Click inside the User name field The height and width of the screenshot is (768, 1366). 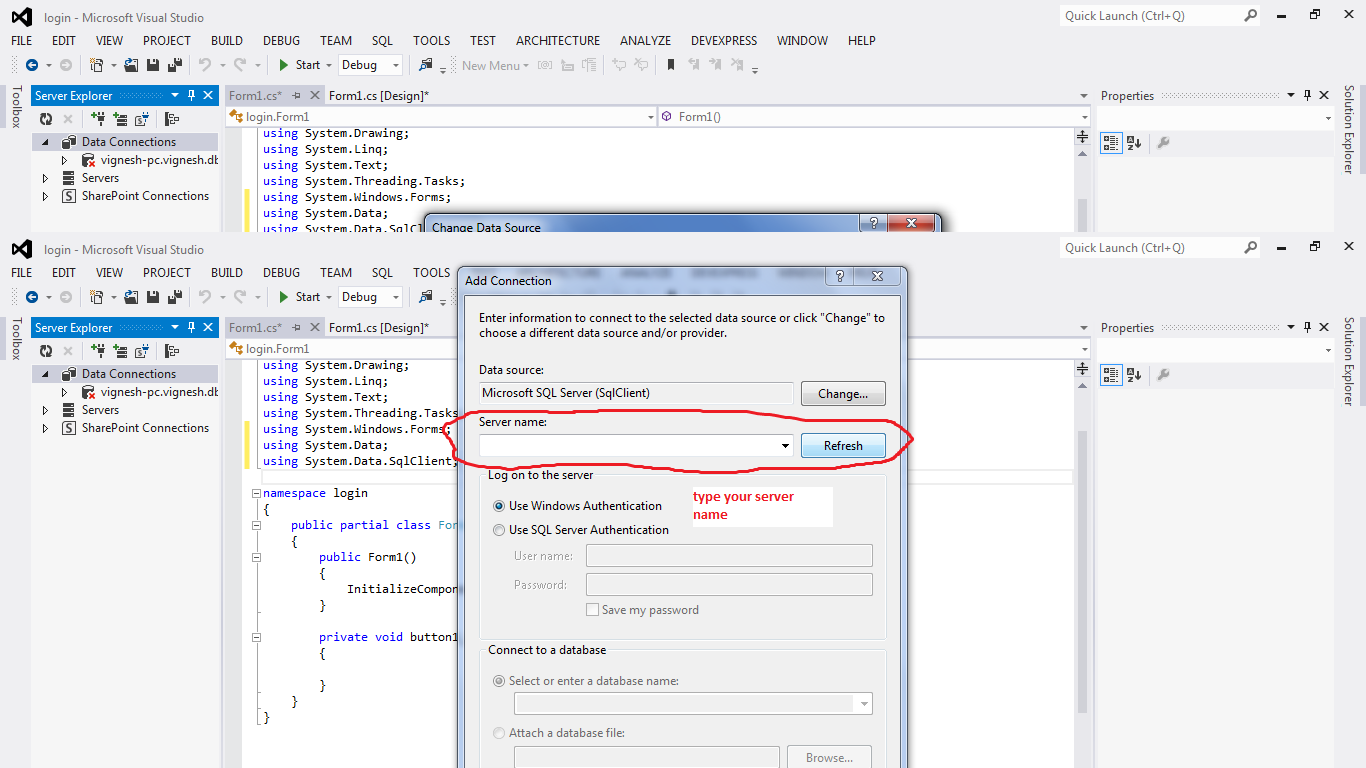(x=728, y=555)
